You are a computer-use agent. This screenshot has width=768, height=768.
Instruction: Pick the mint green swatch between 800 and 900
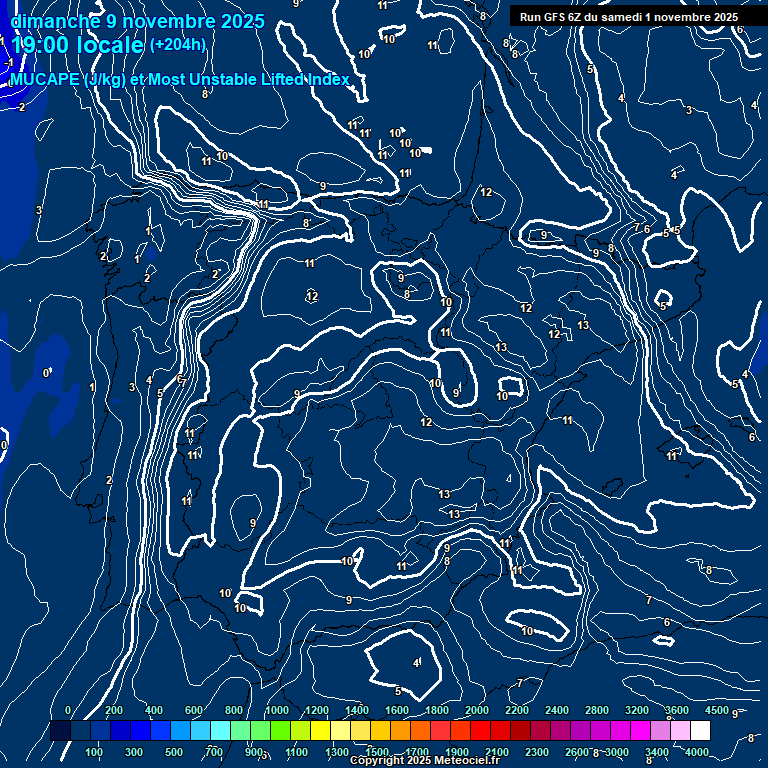coord(241,730)
